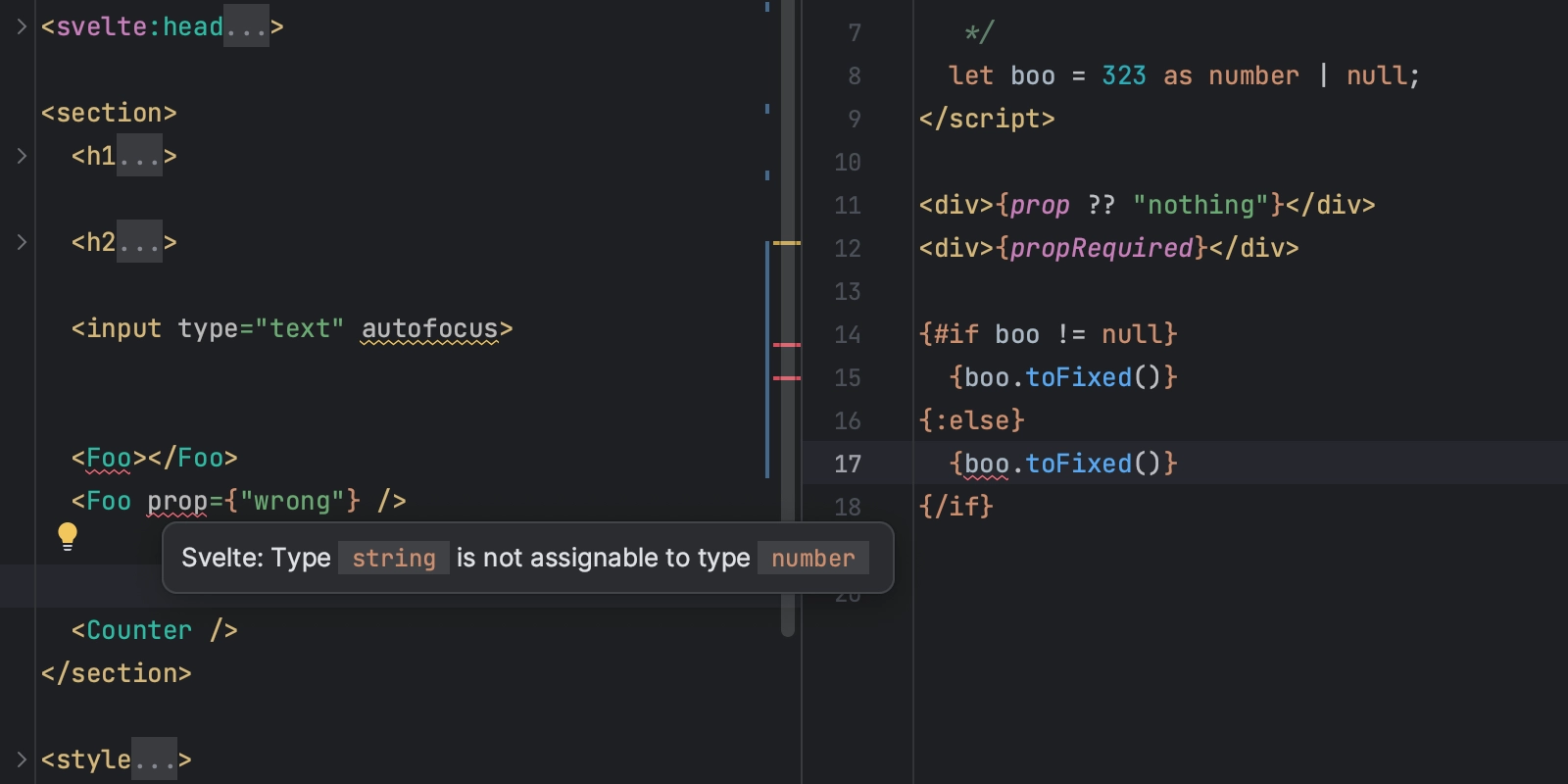Click the {:else} block keyword
This screenshot has width=1568, height=784.
pyautogui.click(x=972, y=420)
